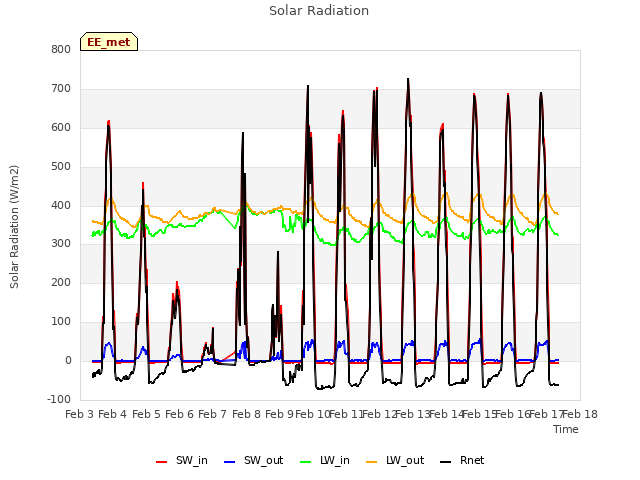Click the Feb 9 midday peak reaching 700
Viewport: 640px width, 480px height.
pyautogui.click(x=308, y=86)
